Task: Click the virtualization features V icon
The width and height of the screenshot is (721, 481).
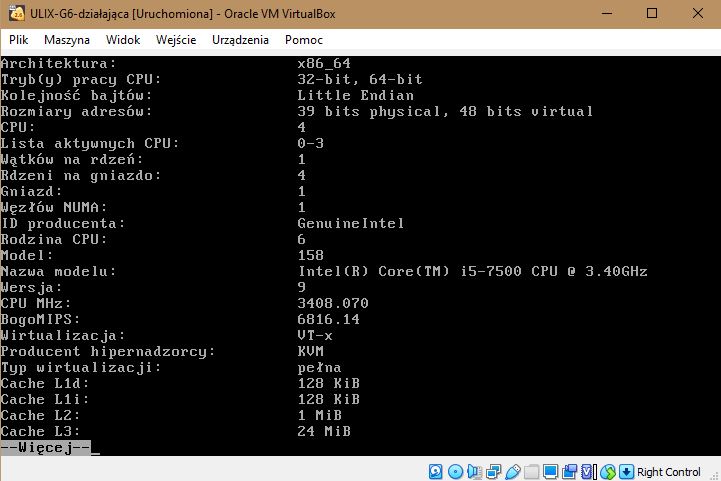Action: (x=588, y=471)
